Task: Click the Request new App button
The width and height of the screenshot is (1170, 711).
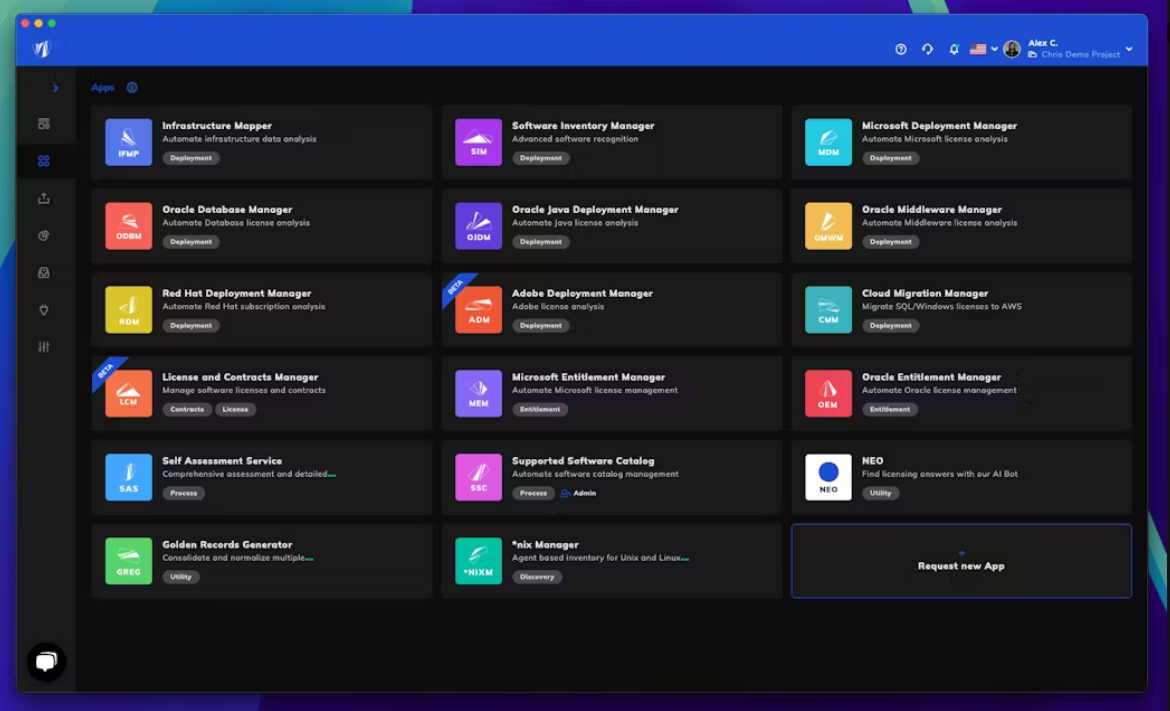Action: (961, 561)
